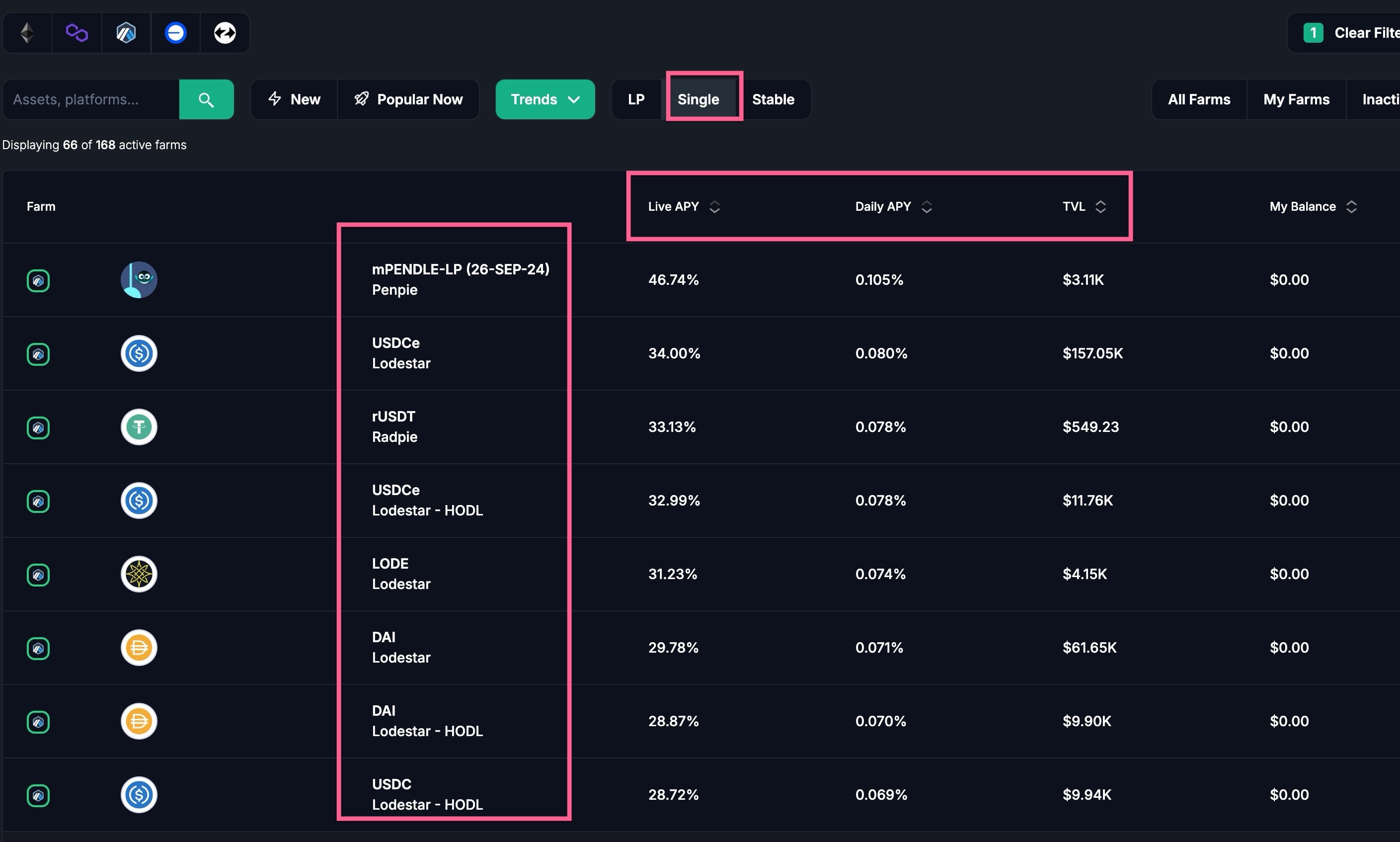Focus the Assets, platforms search field
This screenshot has width=1400, height=842.
click(92, 100)
